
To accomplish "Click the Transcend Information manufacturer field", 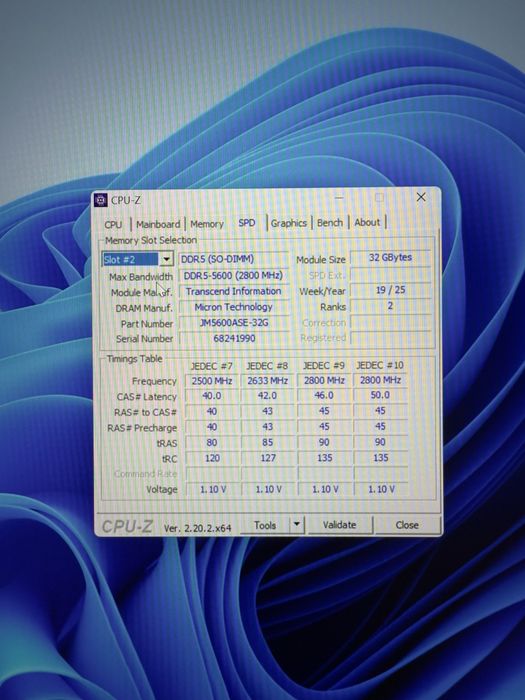I will pos(233,291).
